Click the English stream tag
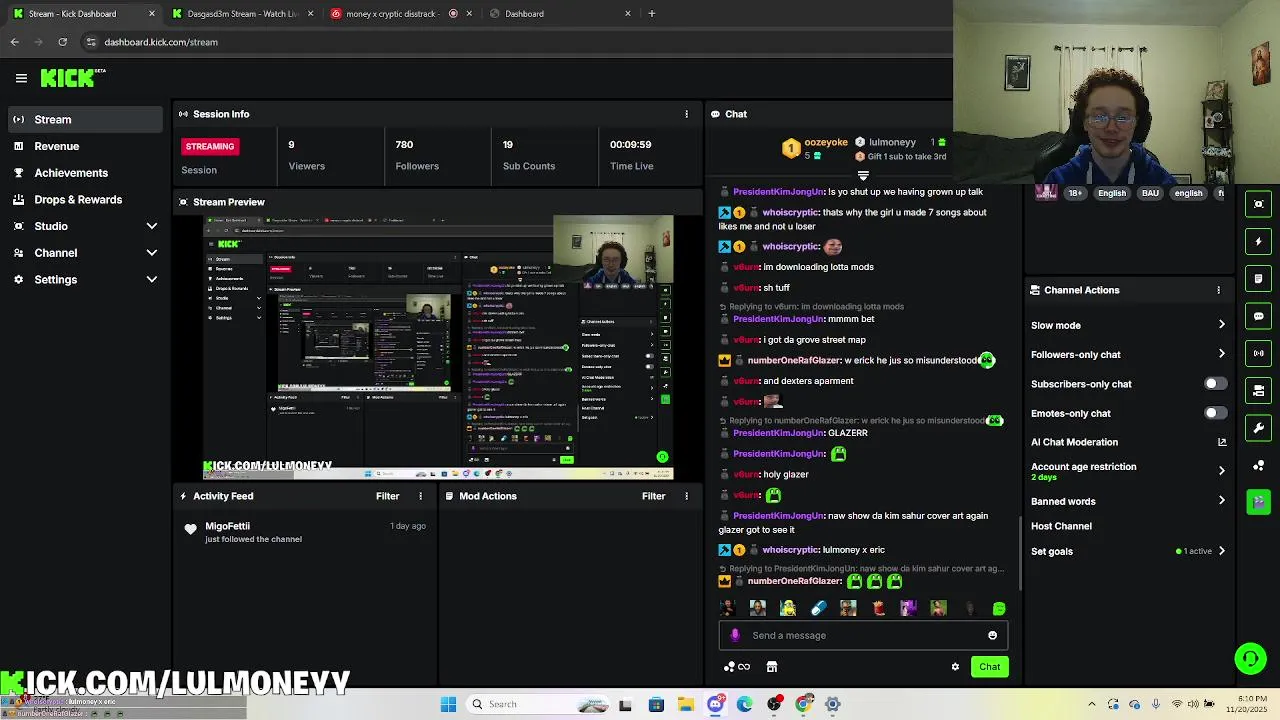Viewport: 1280px width, 720px height. (x=1111, y=193)
